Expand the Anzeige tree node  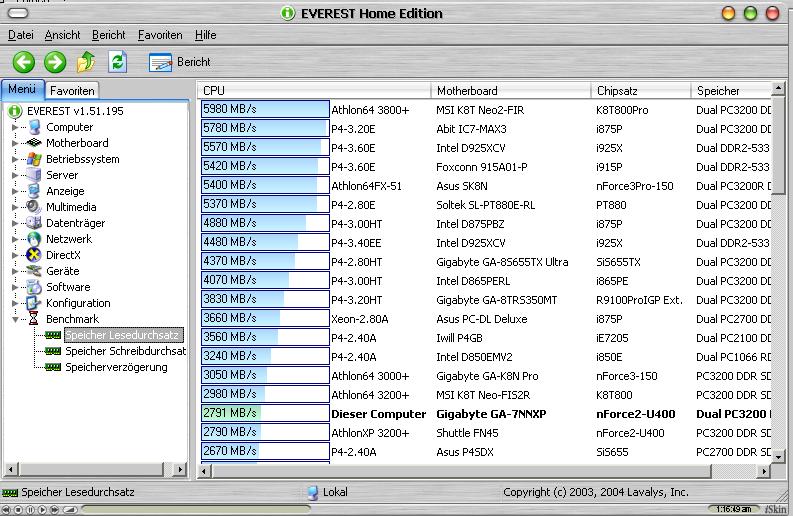[15, 191]
